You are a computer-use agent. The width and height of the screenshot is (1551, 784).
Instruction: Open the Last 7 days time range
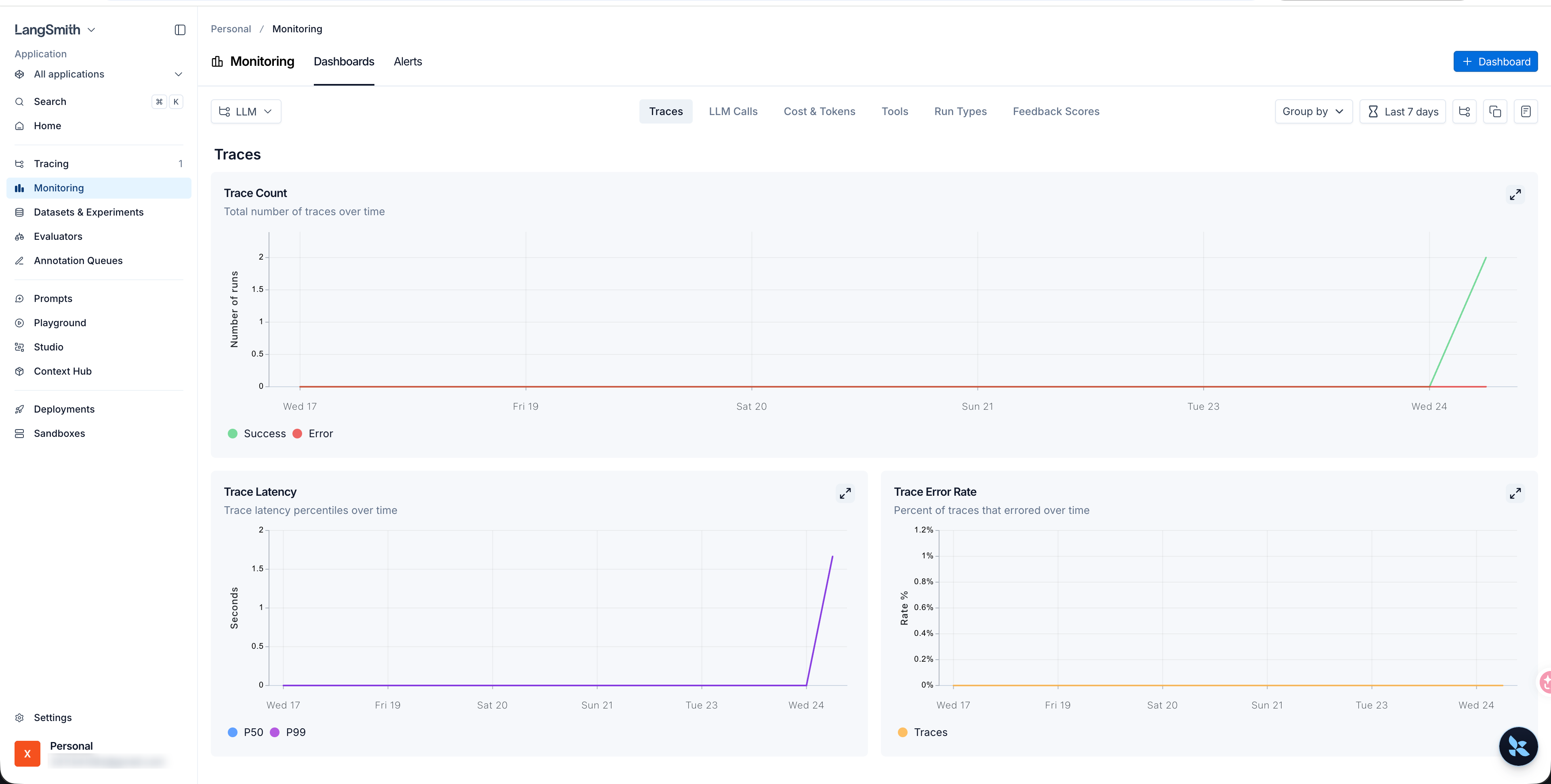click(x=1403, y=111)
